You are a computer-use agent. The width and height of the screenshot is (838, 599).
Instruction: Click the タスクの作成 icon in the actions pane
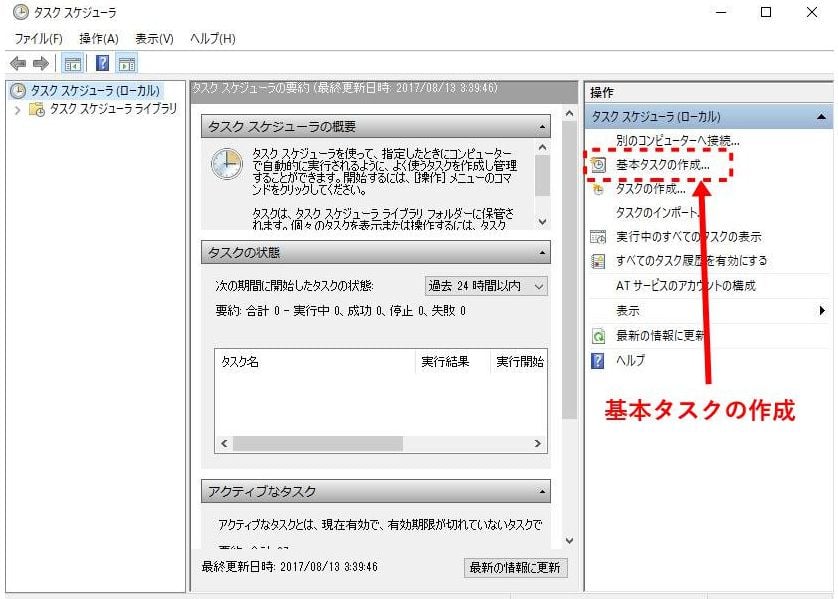(x=599, y=188)
